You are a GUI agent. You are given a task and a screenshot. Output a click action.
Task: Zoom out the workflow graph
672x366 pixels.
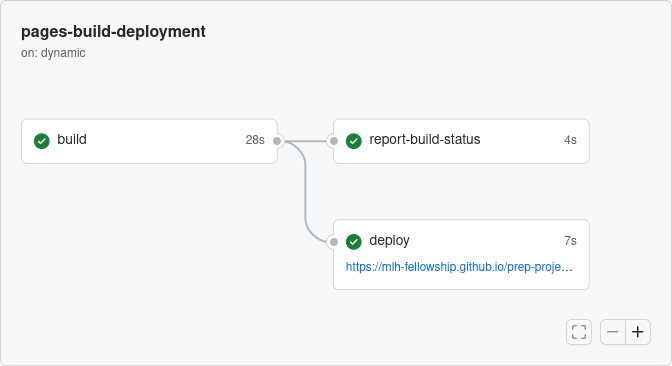point(613,332)
